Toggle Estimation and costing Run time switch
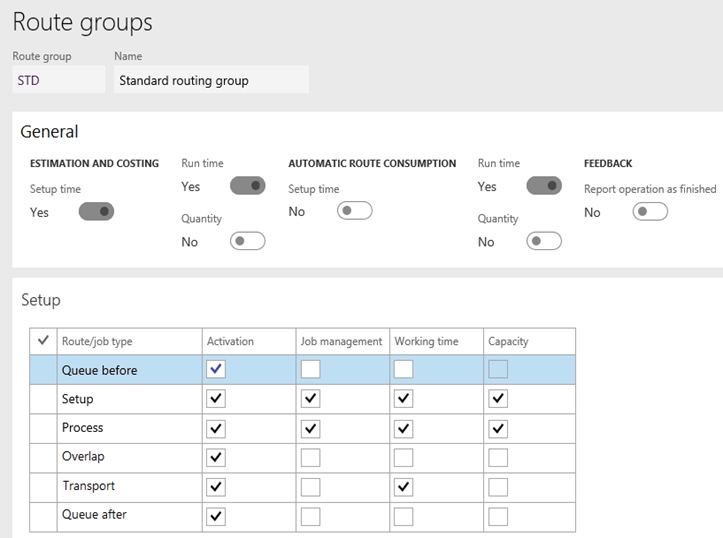Screen dimensions: 723x538 pyautogui.click(x=248, y=186)
